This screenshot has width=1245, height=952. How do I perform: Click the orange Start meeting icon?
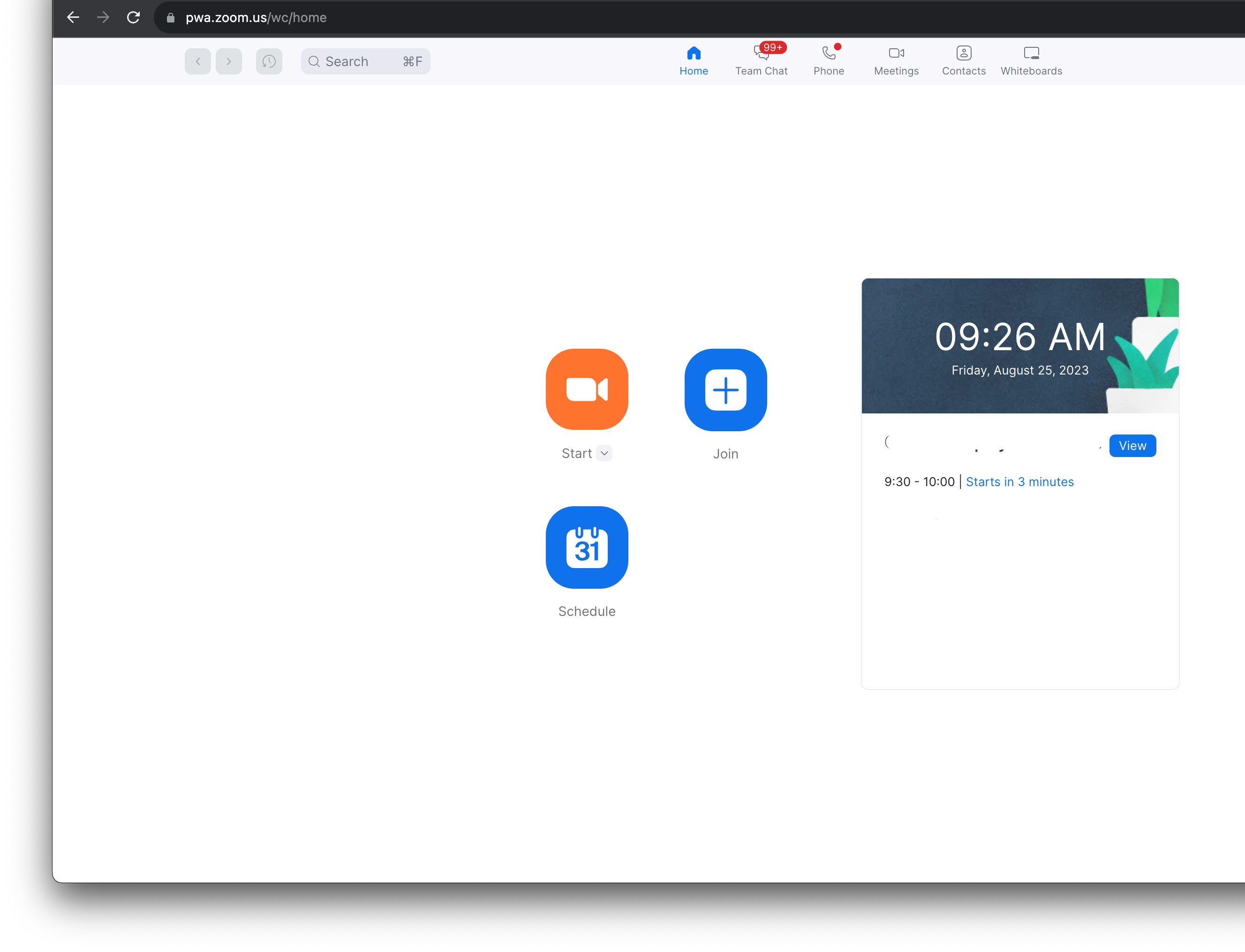[x=587, y=390]
